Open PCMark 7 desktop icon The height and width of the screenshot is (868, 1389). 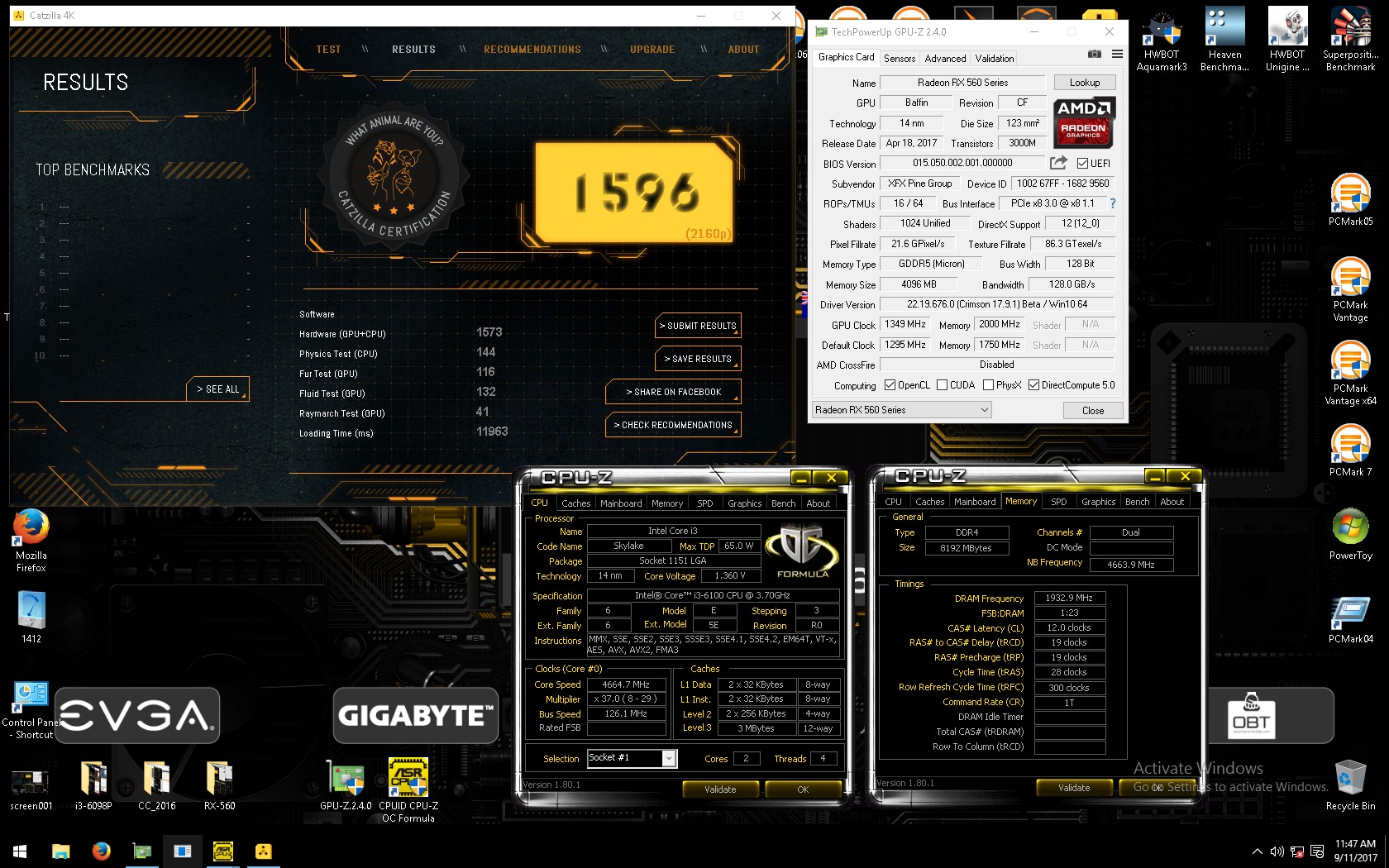(x=1350, y=451)
